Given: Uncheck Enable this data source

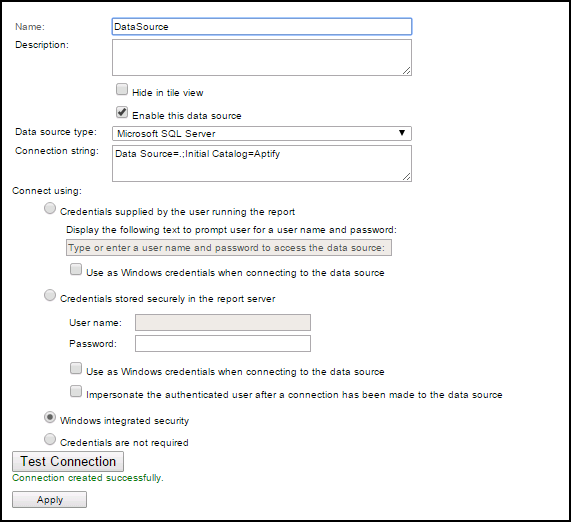Looking at the screenshot, I should pyautogui.click(x=122, y=112).
